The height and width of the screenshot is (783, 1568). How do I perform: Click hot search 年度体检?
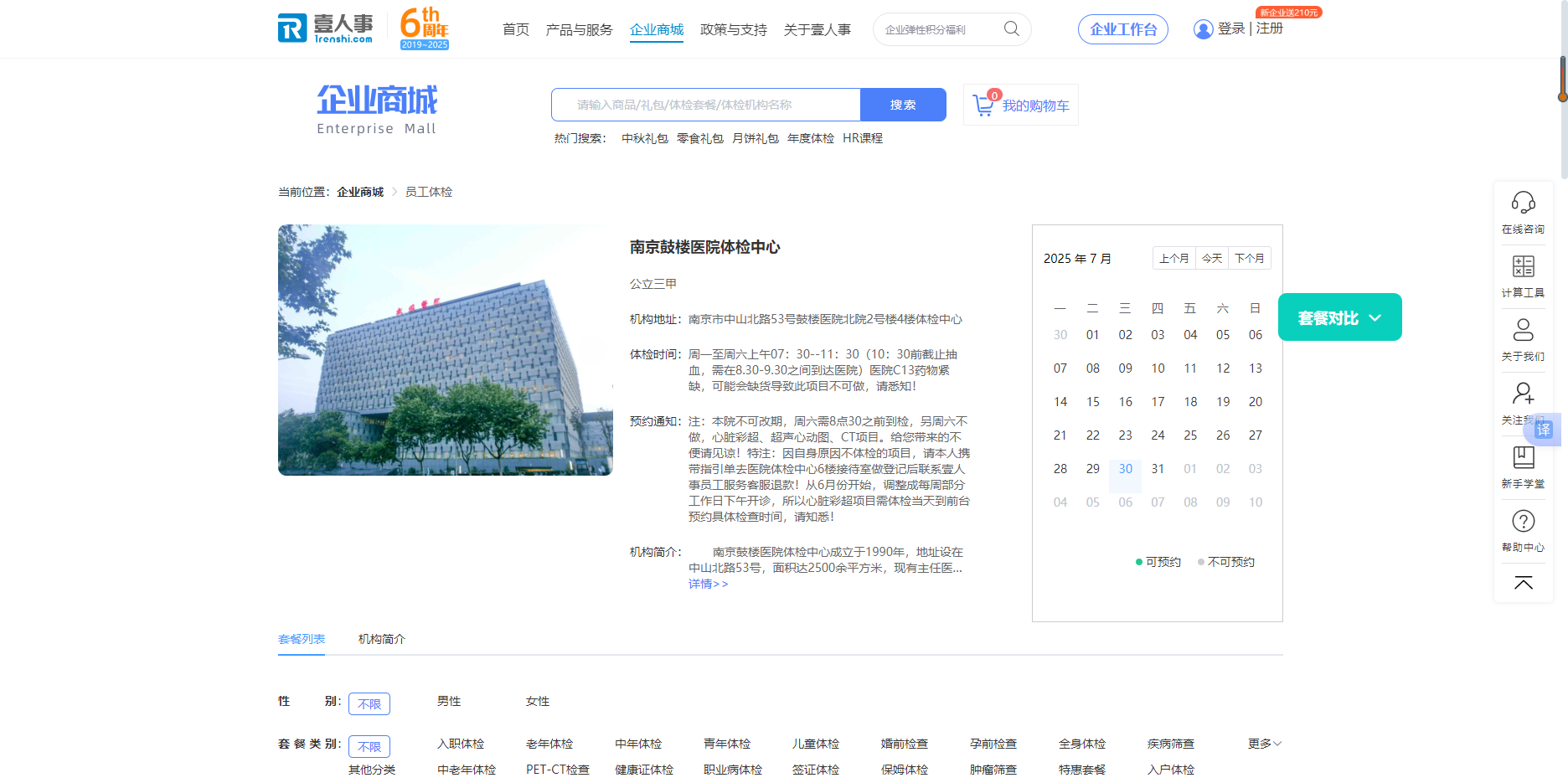click(x=811, y=138)
